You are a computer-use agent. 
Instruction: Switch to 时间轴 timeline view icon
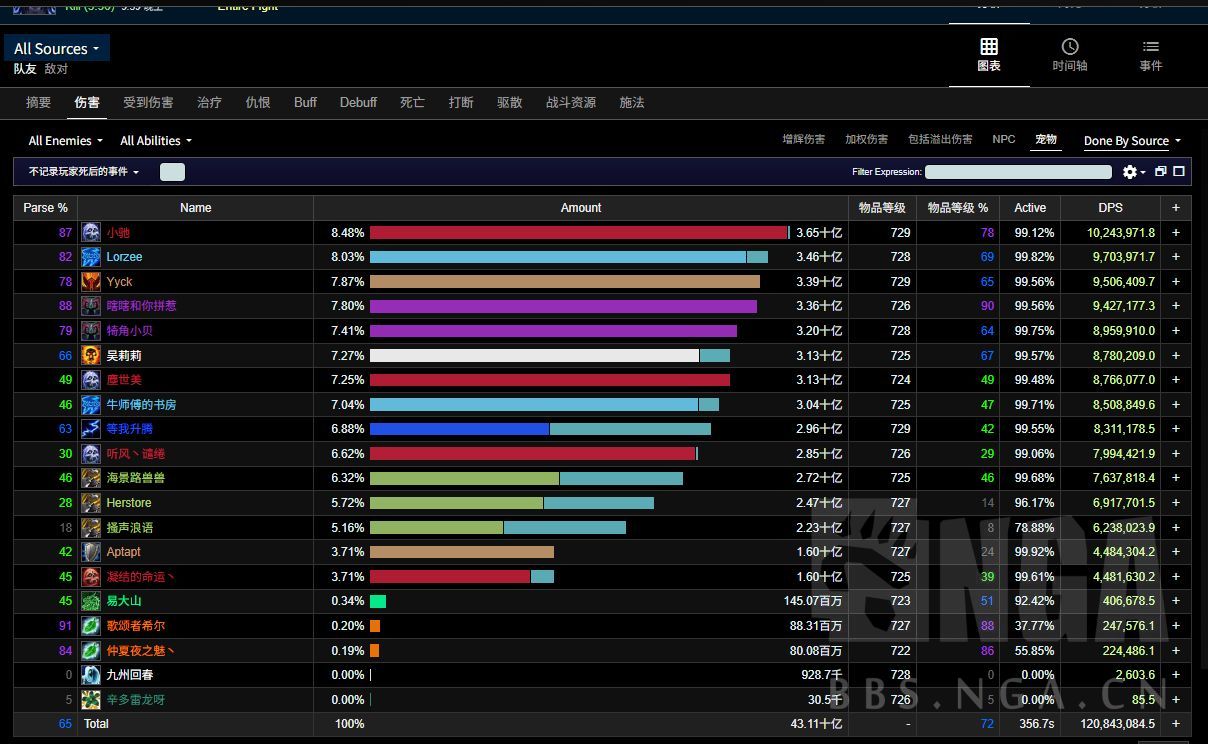tap(1069, 47)
